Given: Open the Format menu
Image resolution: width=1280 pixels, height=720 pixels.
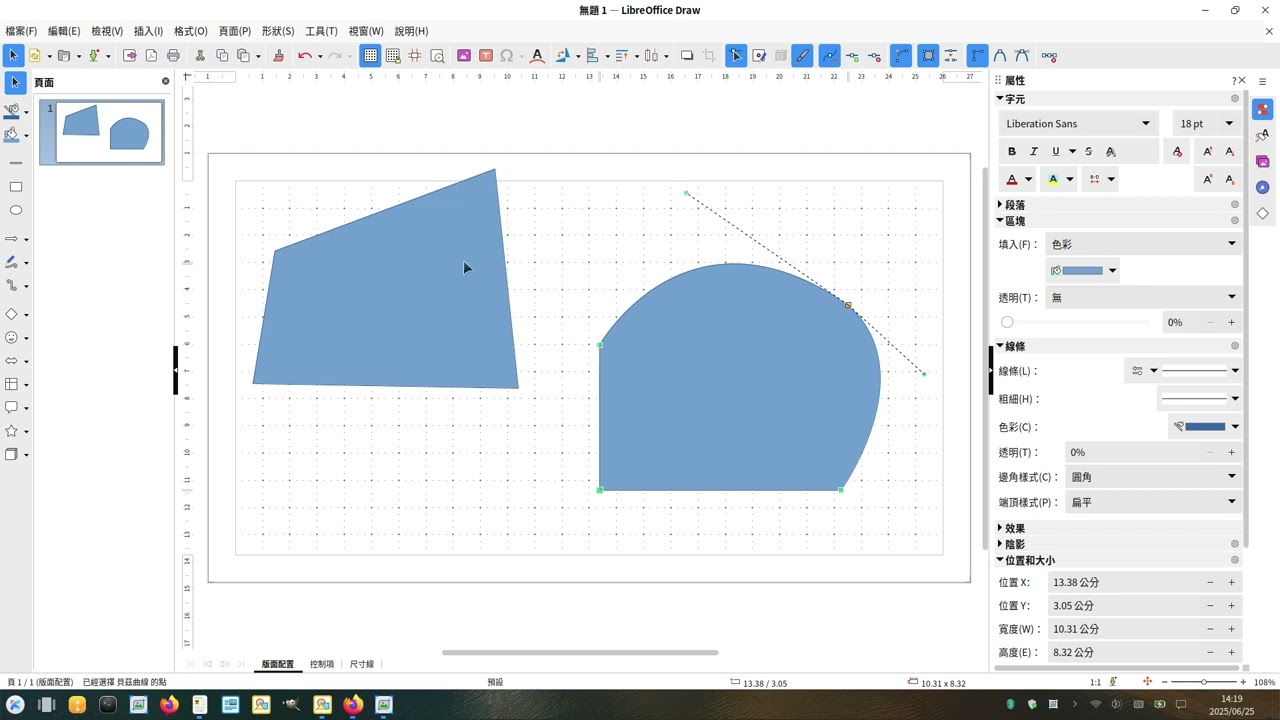Looking at the screenshot, I should tap(190, 31).
